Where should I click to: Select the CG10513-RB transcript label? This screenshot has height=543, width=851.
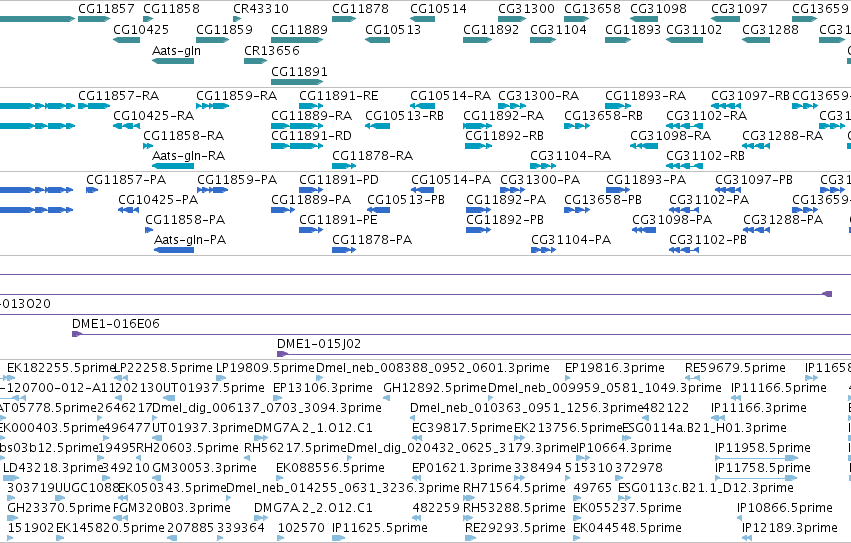tap(404, 116)
